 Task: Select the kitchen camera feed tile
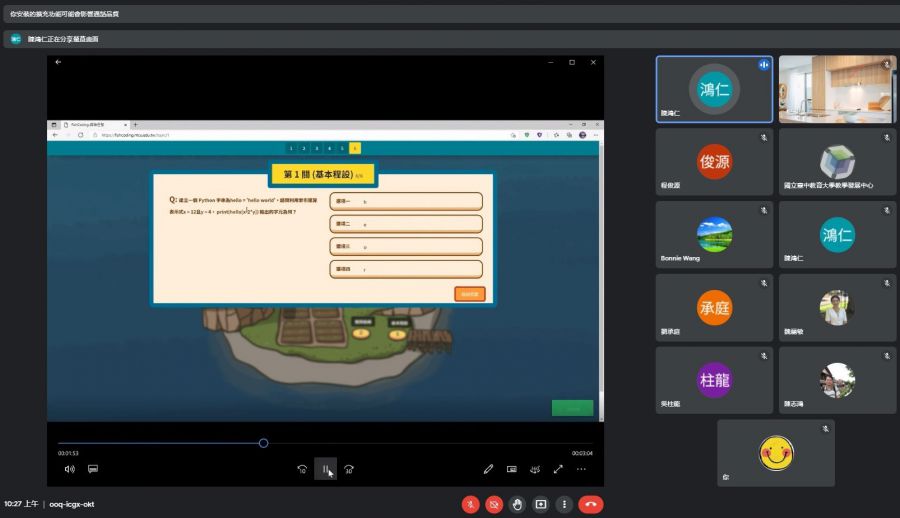[837, 89]
